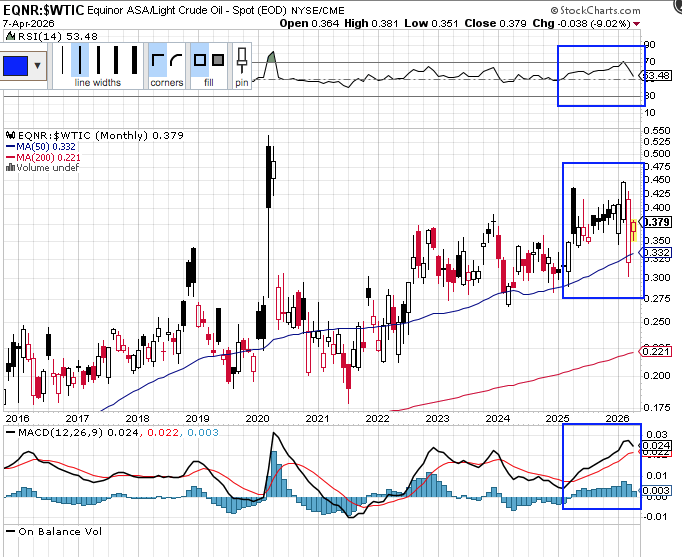
Task: Click the High 0.381 value
Action: pos(371,23)
